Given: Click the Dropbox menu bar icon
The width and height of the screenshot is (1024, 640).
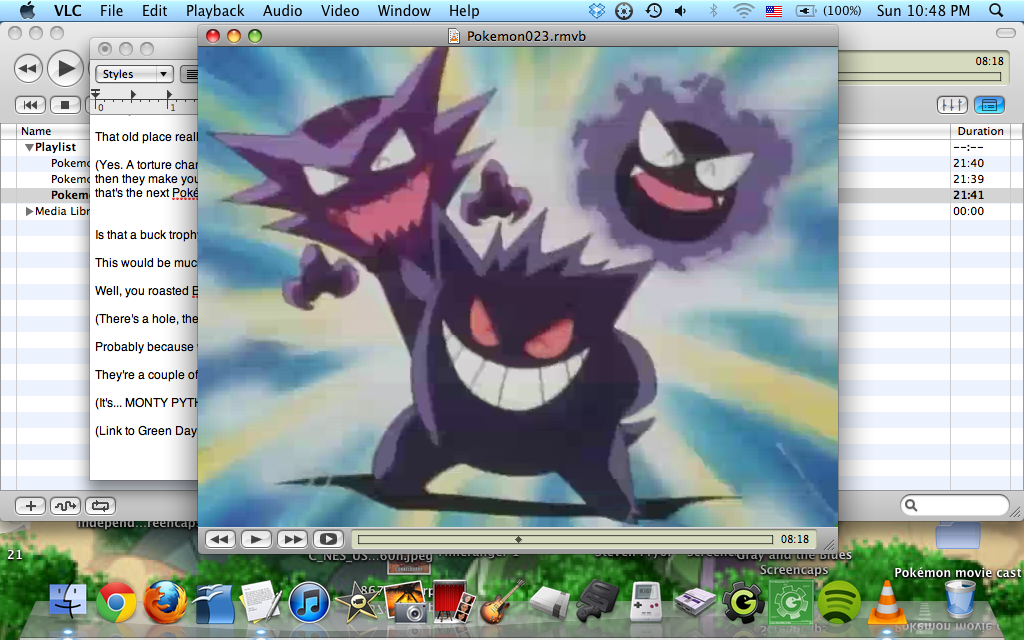Looking at the screenshot, I should click(597, 10).
